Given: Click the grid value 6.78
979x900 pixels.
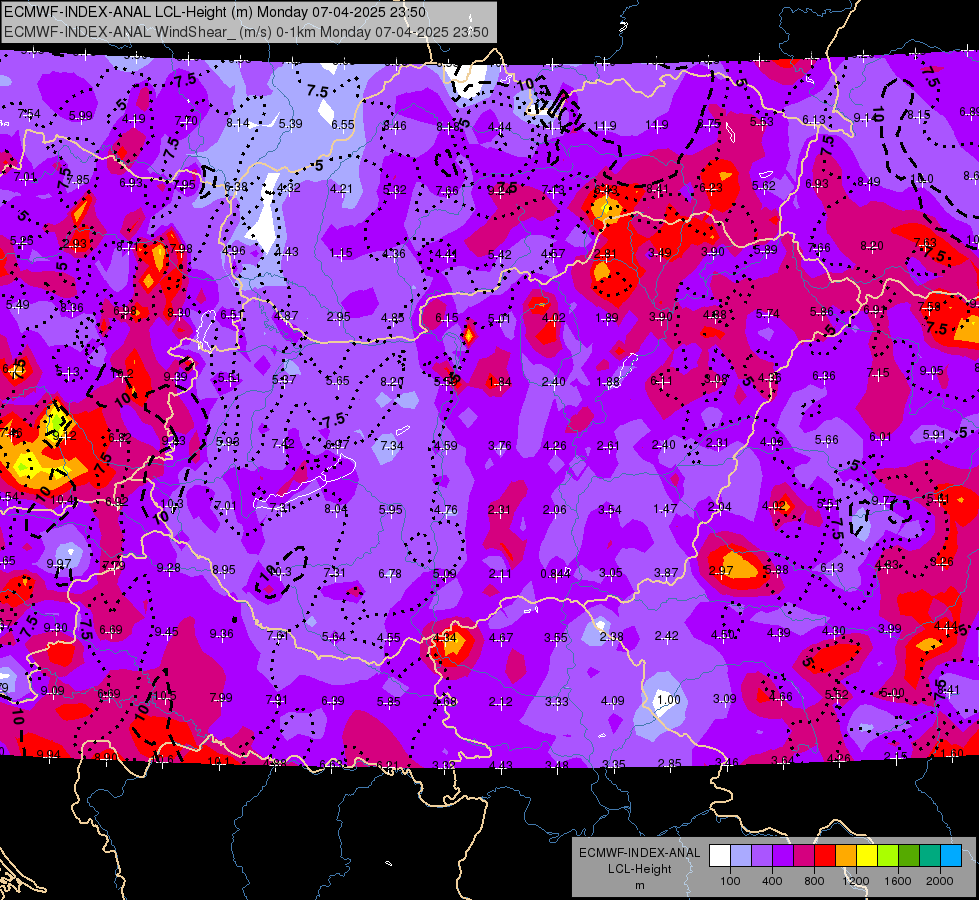Looking at the screenshot, I should tap(390, 573).
